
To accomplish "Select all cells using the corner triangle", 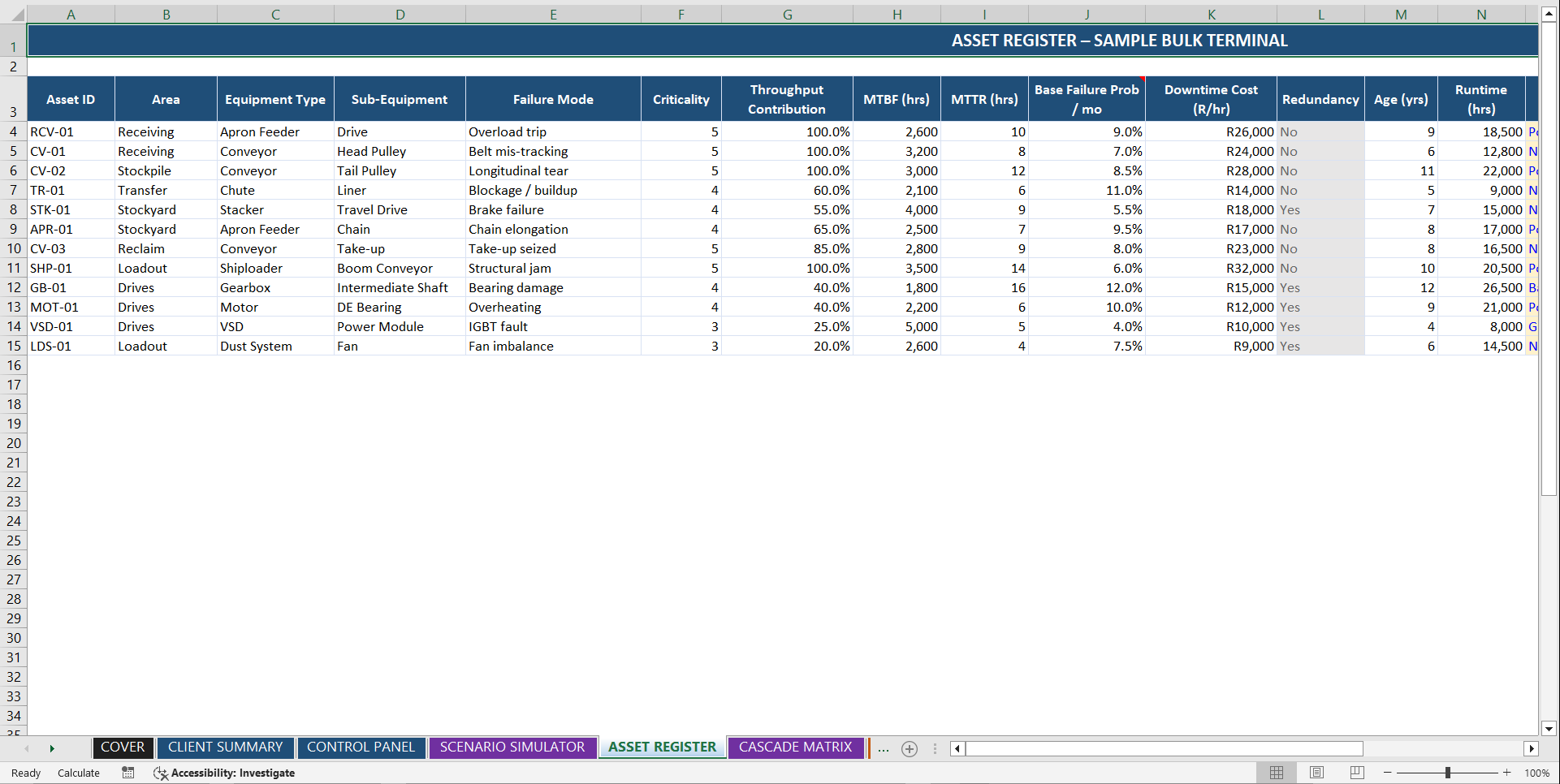I will click(x=19, y=13).
